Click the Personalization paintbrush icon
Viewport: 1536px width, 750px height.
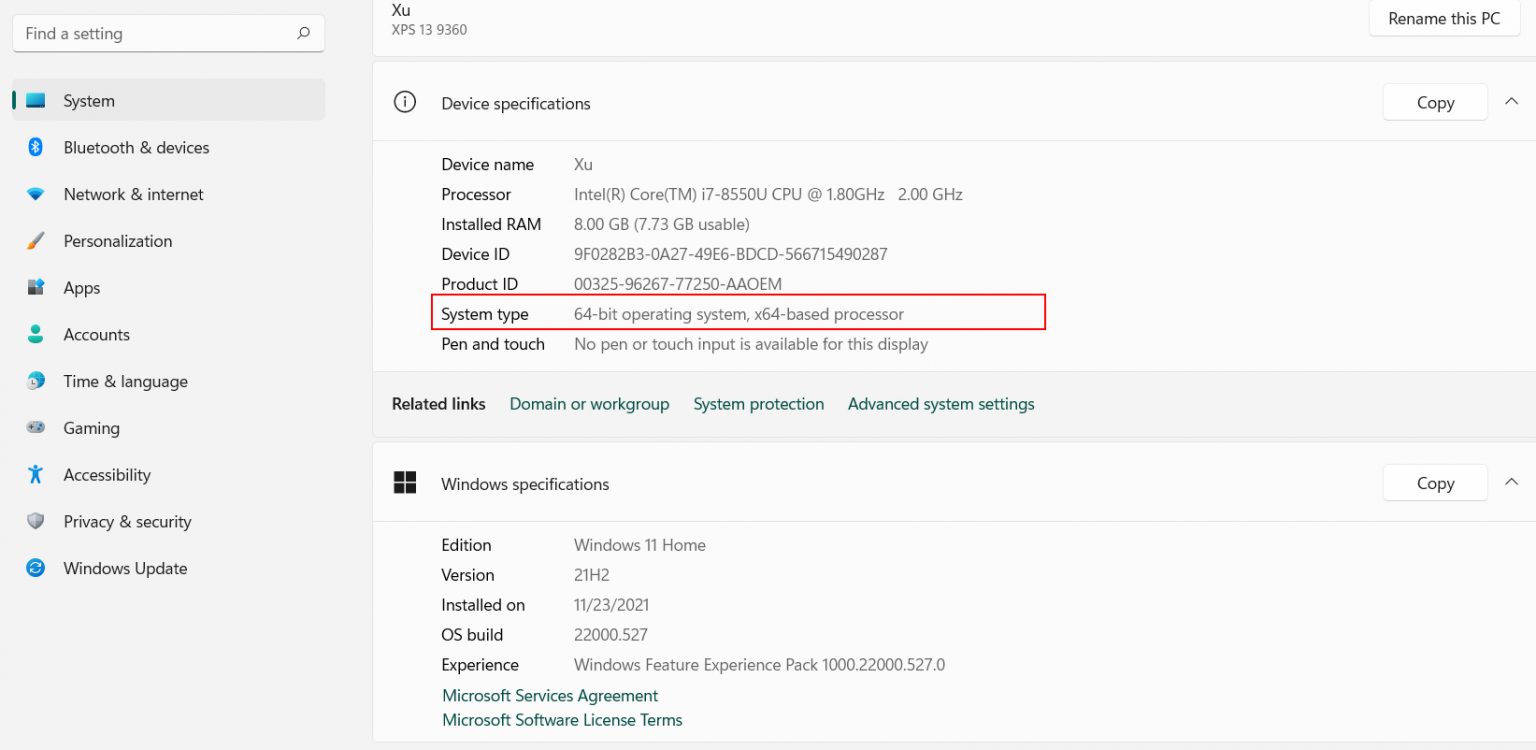click(x=36, y=241)
